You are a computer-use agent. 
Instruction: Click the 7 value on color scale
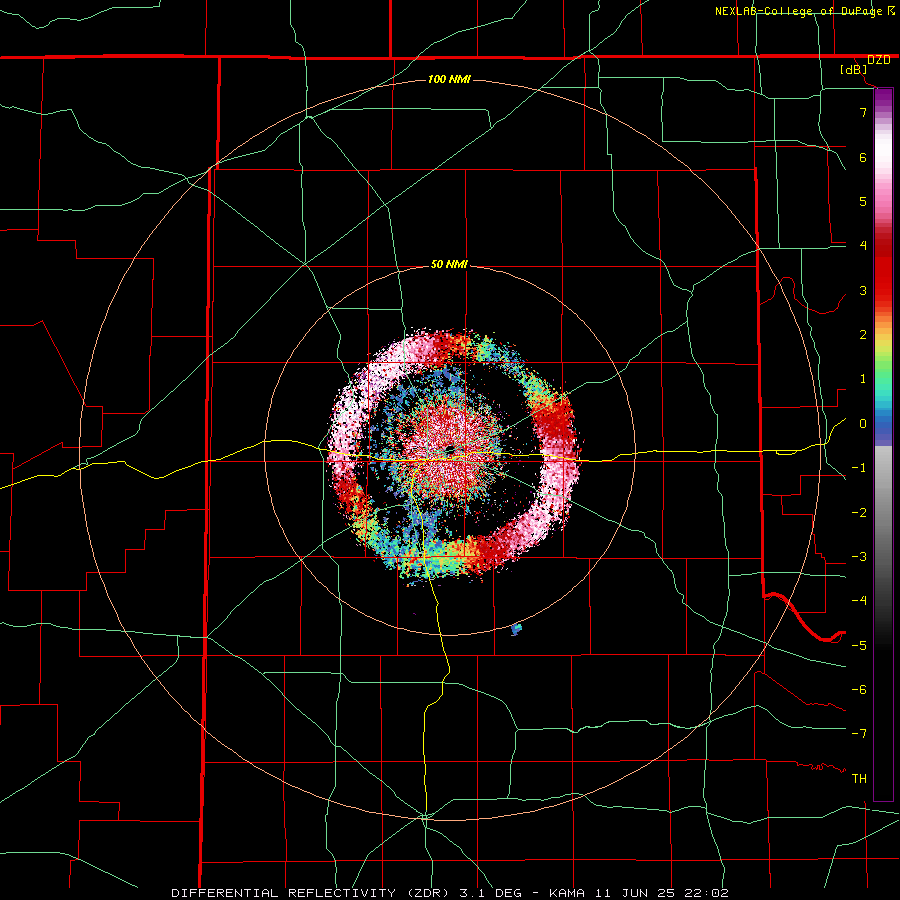coord(863,112)
